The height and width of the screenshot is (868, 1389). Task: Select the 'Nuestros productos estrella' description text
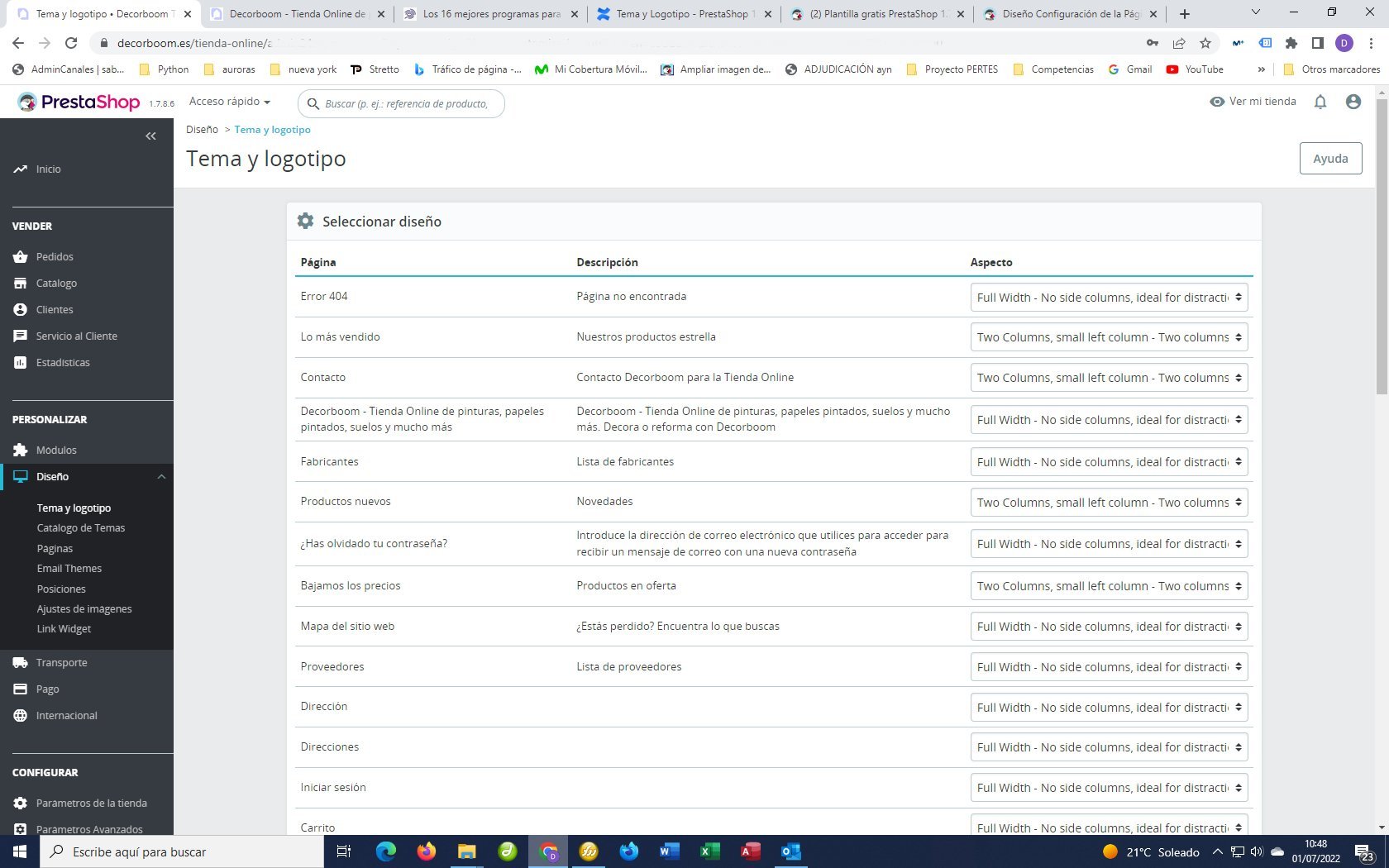647,337
